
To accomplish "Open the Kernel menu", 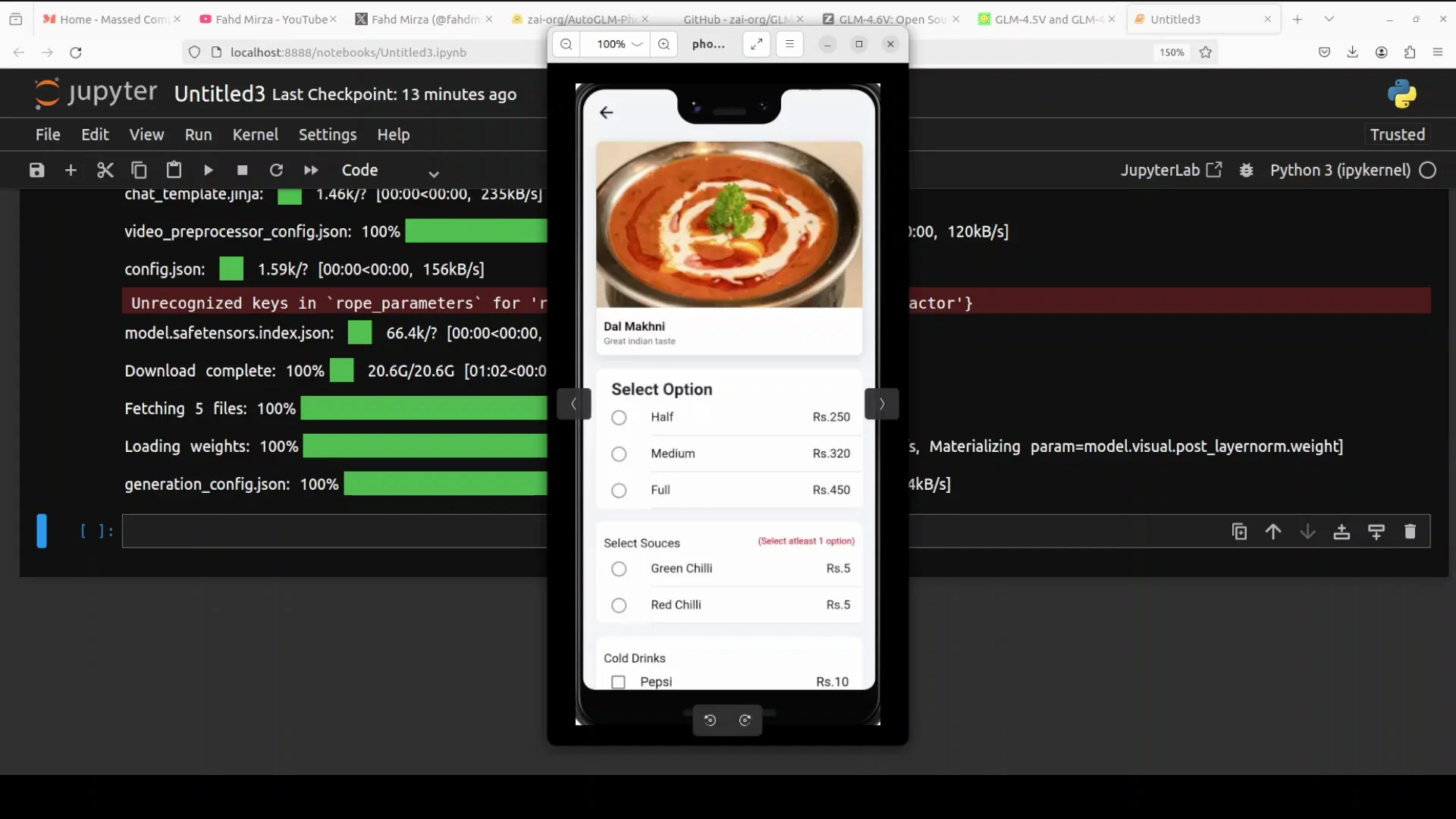I will pyautogui.click(x=256, y=134).
